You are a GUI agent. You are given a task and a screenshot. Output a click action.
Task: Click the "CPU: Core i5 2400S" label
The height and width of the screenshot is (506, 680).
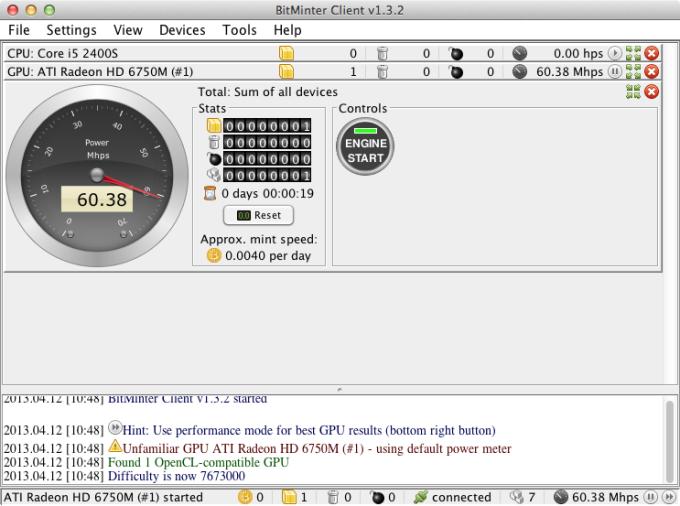(x=62, y=53)
